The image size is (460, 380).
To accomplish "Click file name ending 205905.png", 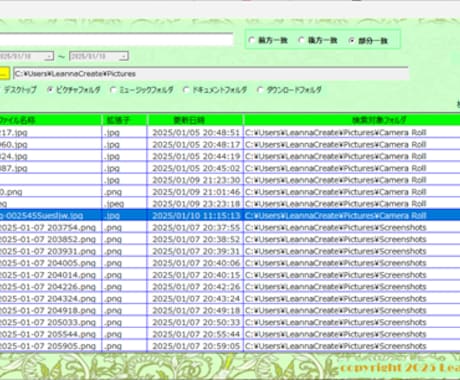I will pos(48,346).
